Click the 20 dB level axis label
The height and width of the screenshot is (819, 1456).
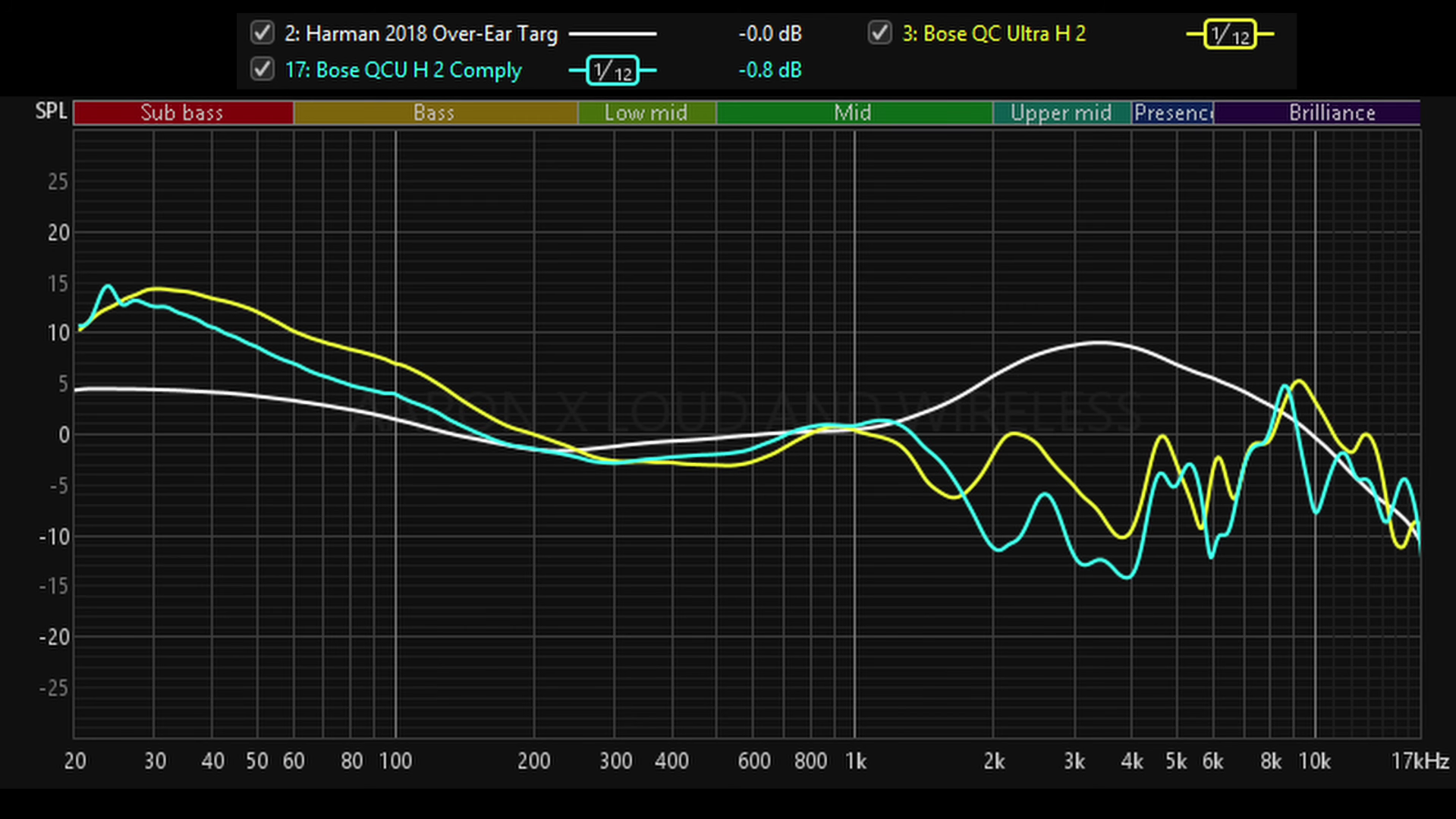pyautogui.click(x=58, y=233)
